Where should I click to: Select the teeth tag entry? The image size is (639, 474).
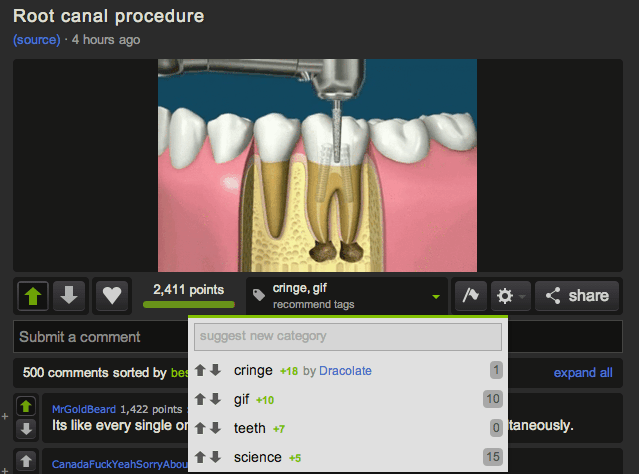click(x=249, y=428)
